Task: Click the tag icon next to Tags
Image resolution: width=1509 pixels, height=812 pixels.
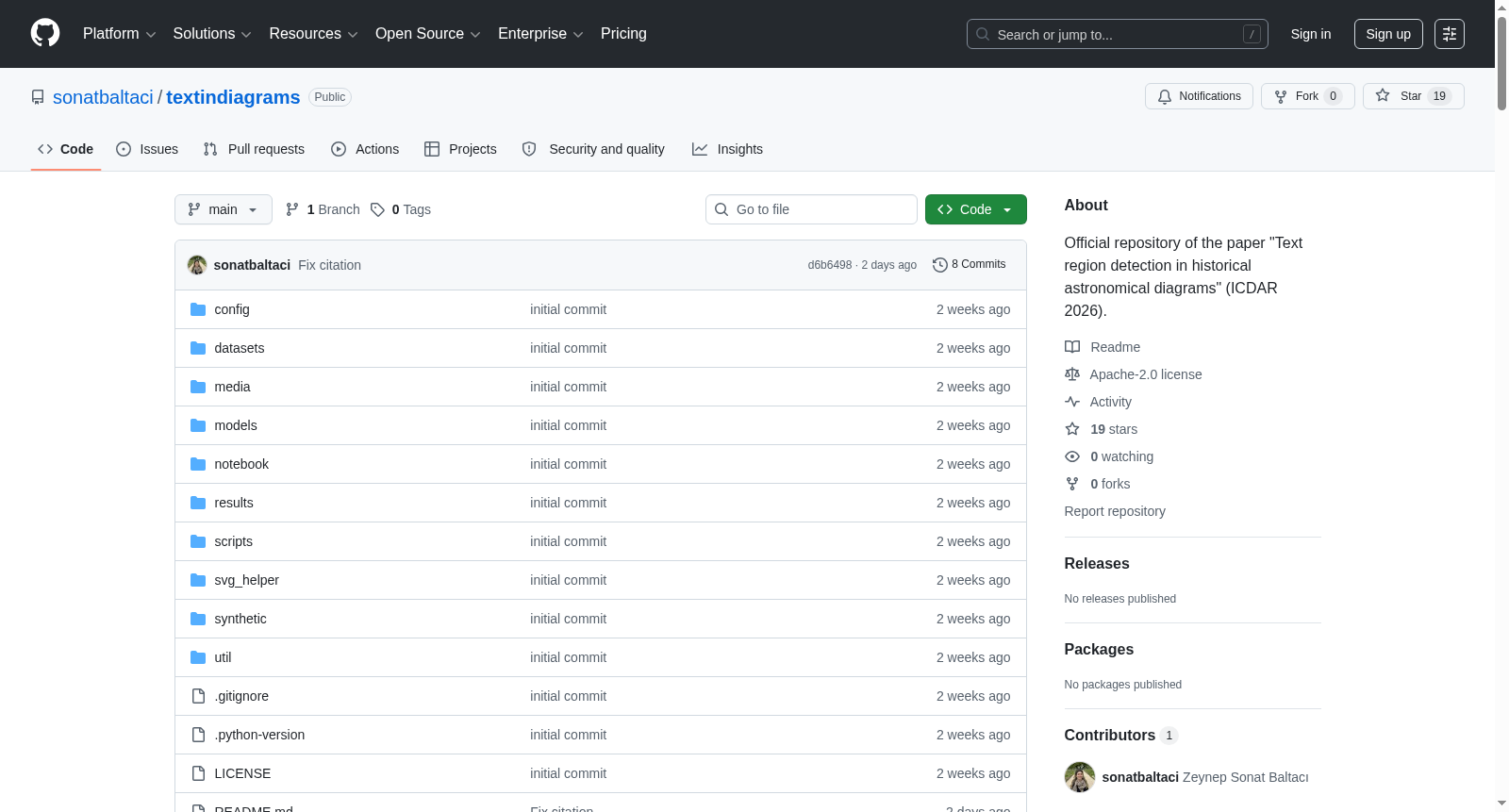Action: (377, 209)
